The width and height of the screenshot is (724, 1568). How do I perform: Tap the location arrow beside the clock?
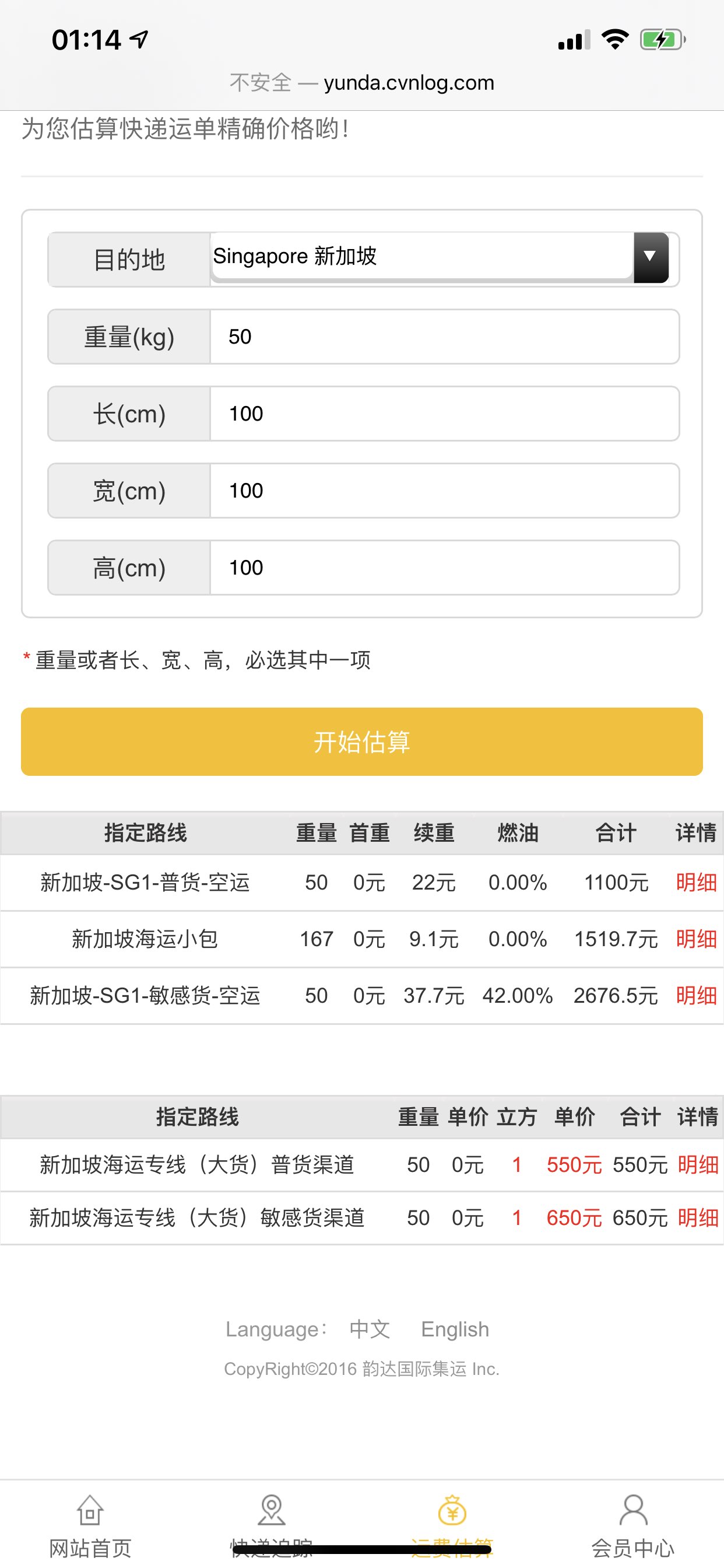[139, 40]
